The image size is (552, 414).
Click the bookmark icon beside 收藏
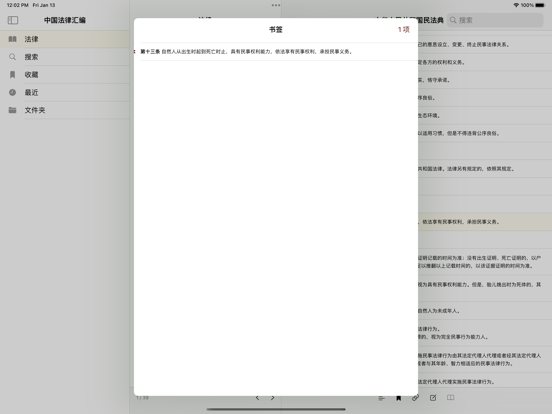[12, 75]
